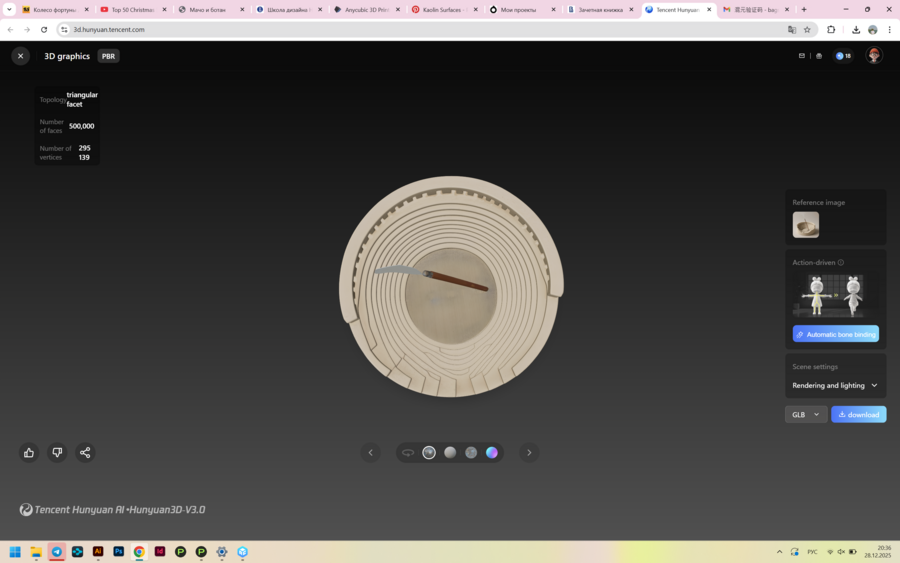Viewport: 900px width, 563px height.
Task: Switch to the Колесо фортуны tab
Action: pyautogui.click(x=55, y=10)
